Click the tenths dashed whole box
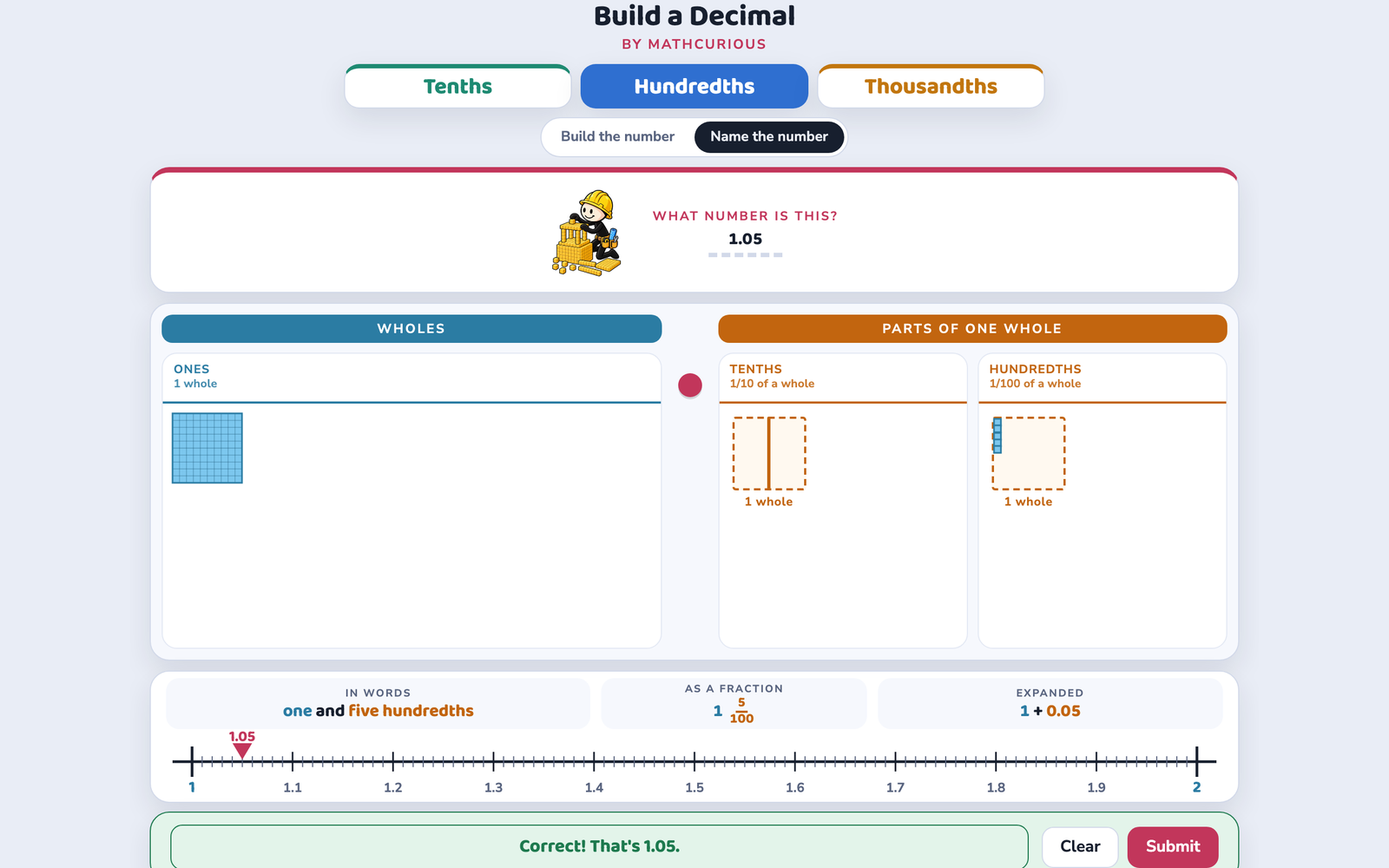 769,453
